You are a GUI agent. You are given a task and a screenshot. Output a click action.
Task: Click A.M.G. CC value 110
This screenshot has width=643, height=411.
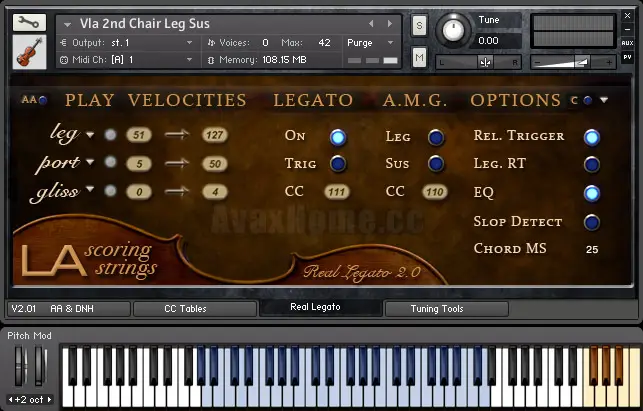point(434,192)
